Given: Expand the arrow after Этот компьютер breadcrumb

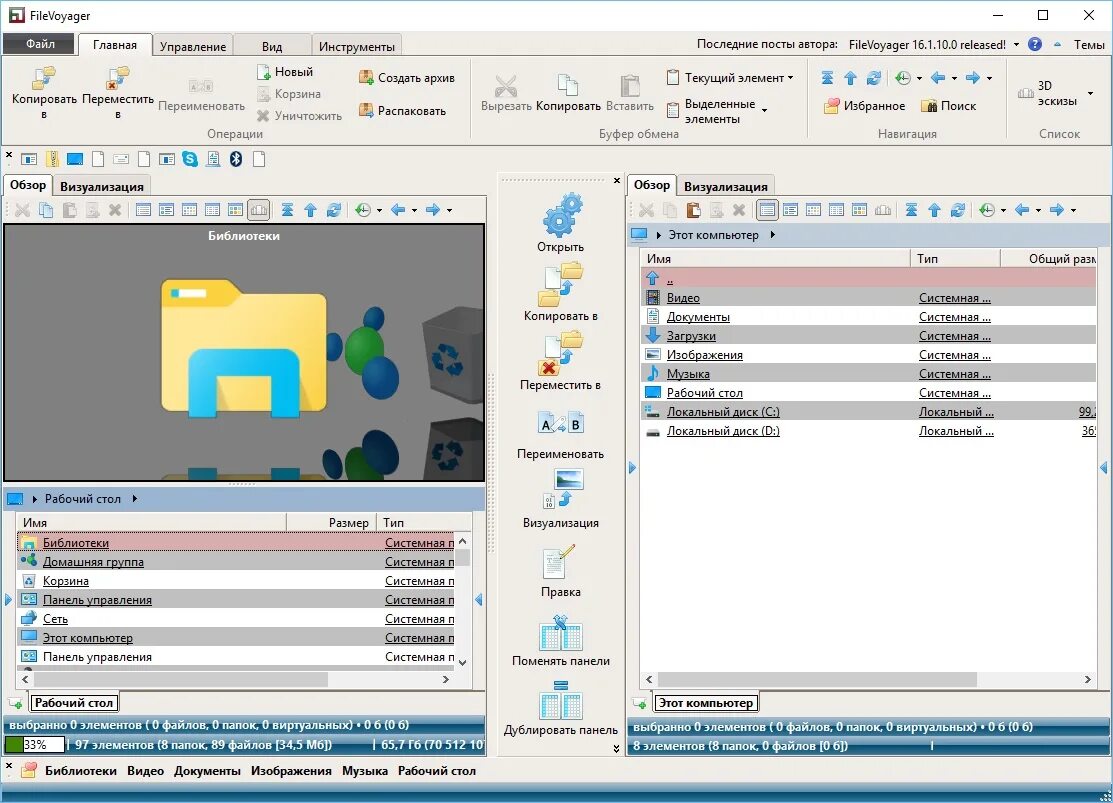Looking at the screenshot, I should coord(772,235).
